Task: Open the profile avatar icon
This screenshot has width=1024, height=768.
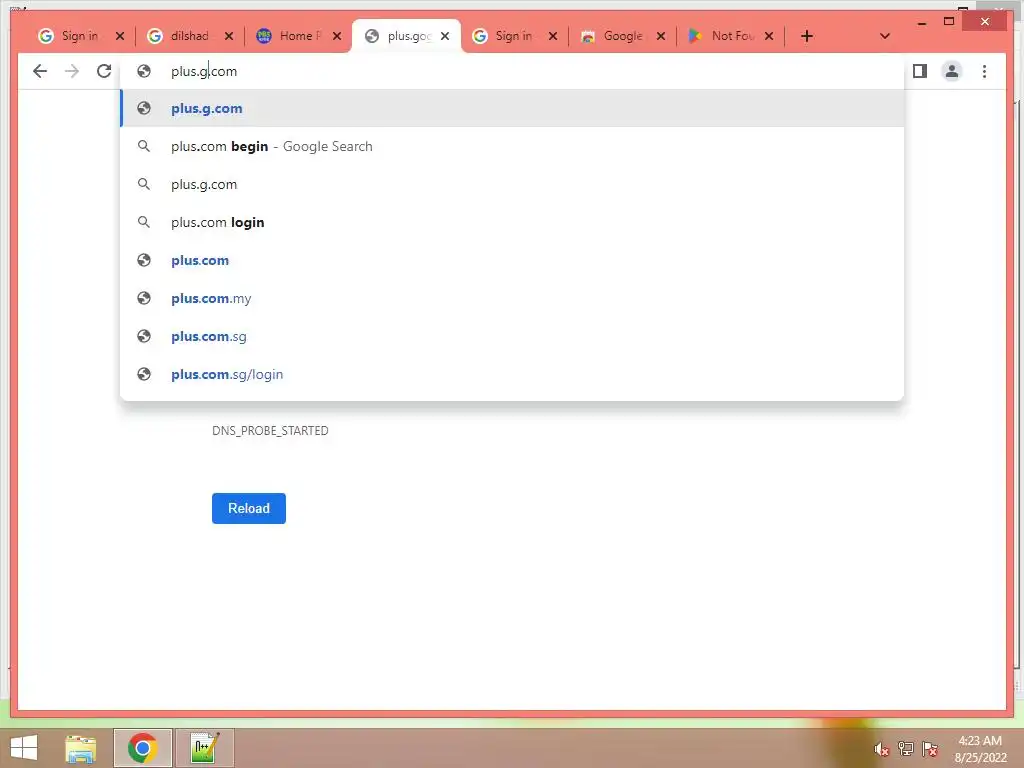Action: [952, 71]
